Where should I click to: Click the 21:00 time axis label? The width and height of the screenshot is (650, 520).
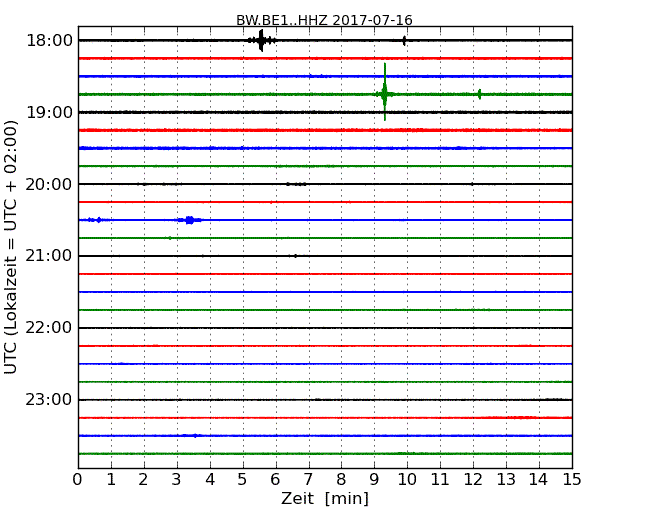[x=49, y=256]
